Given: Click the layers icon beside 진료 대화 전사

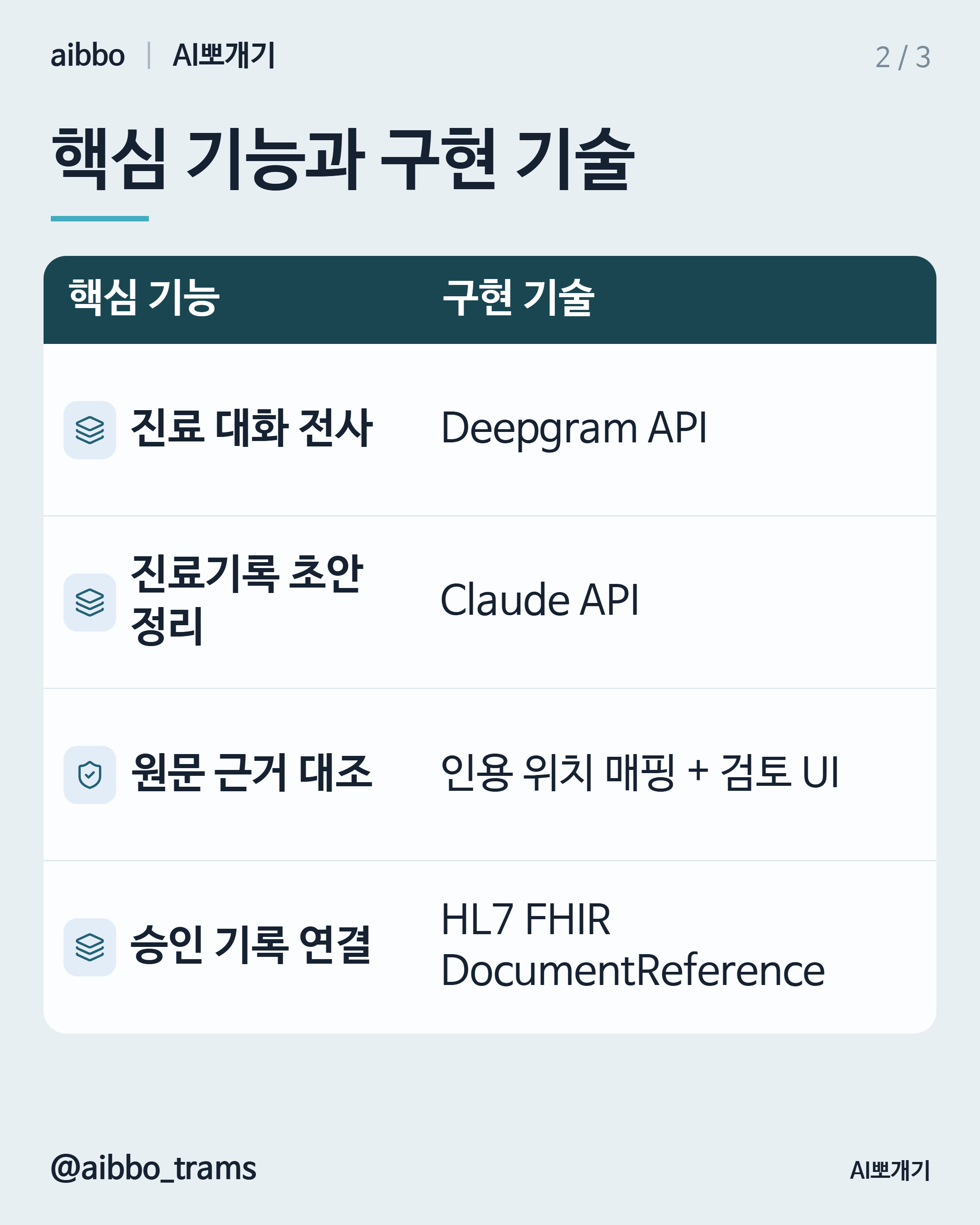Looking at the screenshot, I should click(90, 430).
